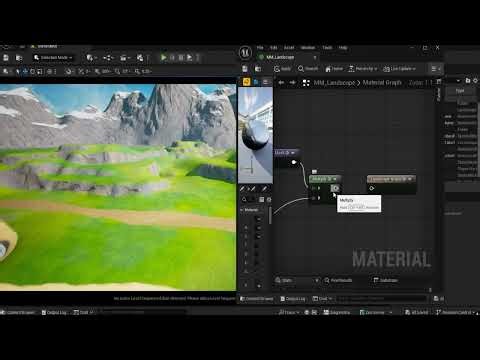Click the material preview sphere thumbnail
Viewport: 480px width, 360px height.
255,135
